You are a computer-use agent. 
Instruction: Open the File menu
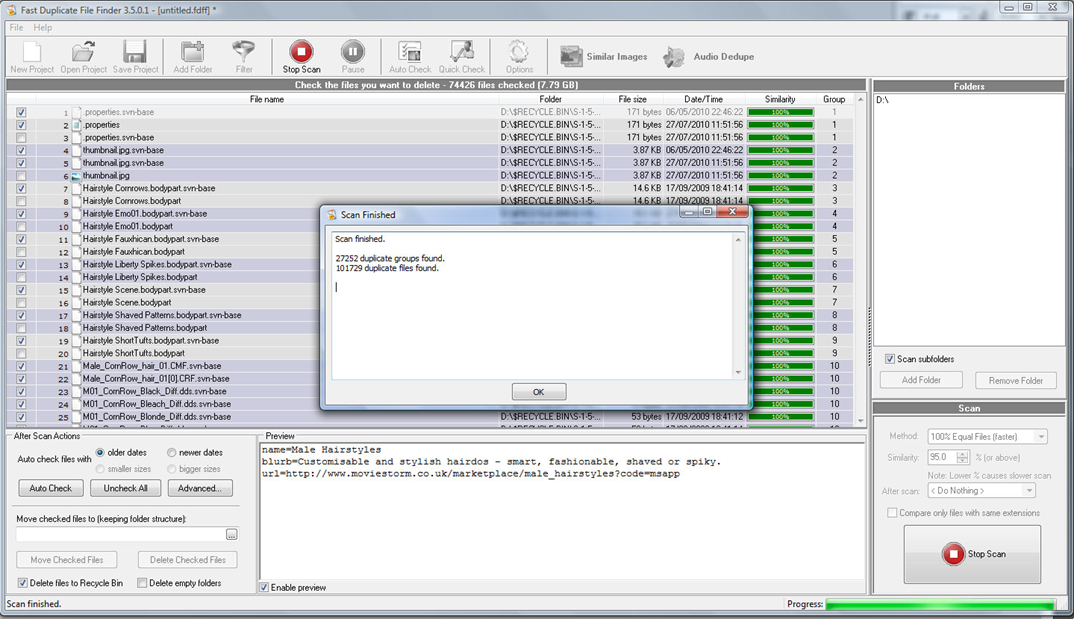pos(16,27)
